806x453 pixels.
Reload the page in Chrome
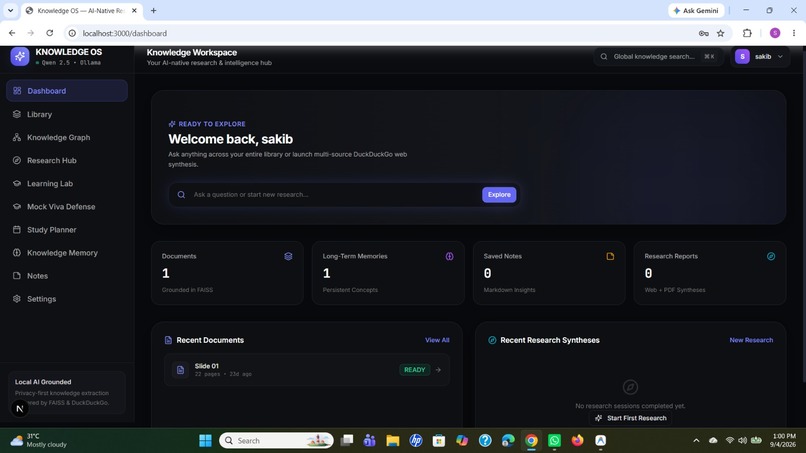(x=49, y=33)
